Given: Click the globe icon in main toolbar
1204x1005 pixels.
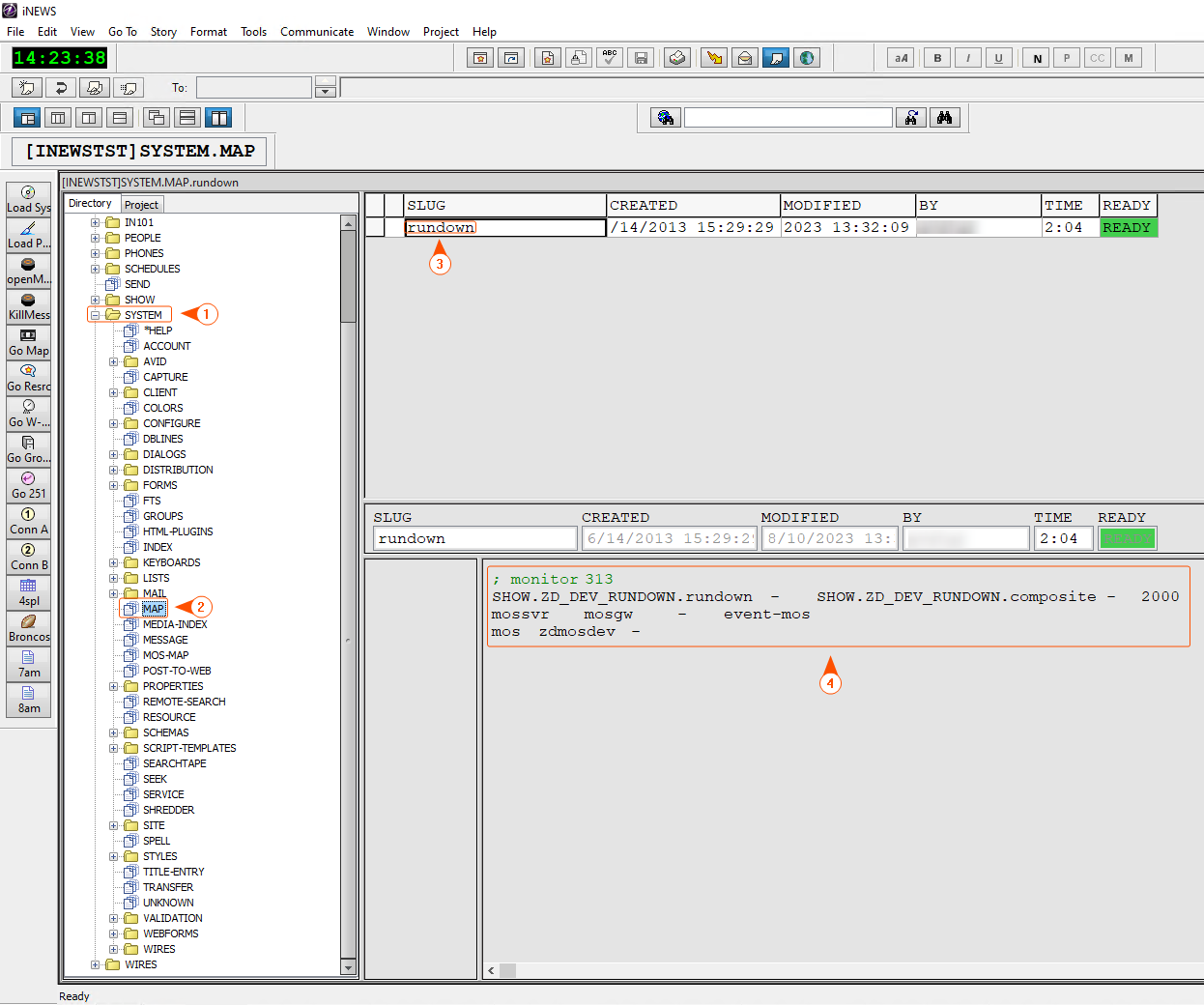Looking at the screenshot, I should pyautogui.click(x=807, y=58).
